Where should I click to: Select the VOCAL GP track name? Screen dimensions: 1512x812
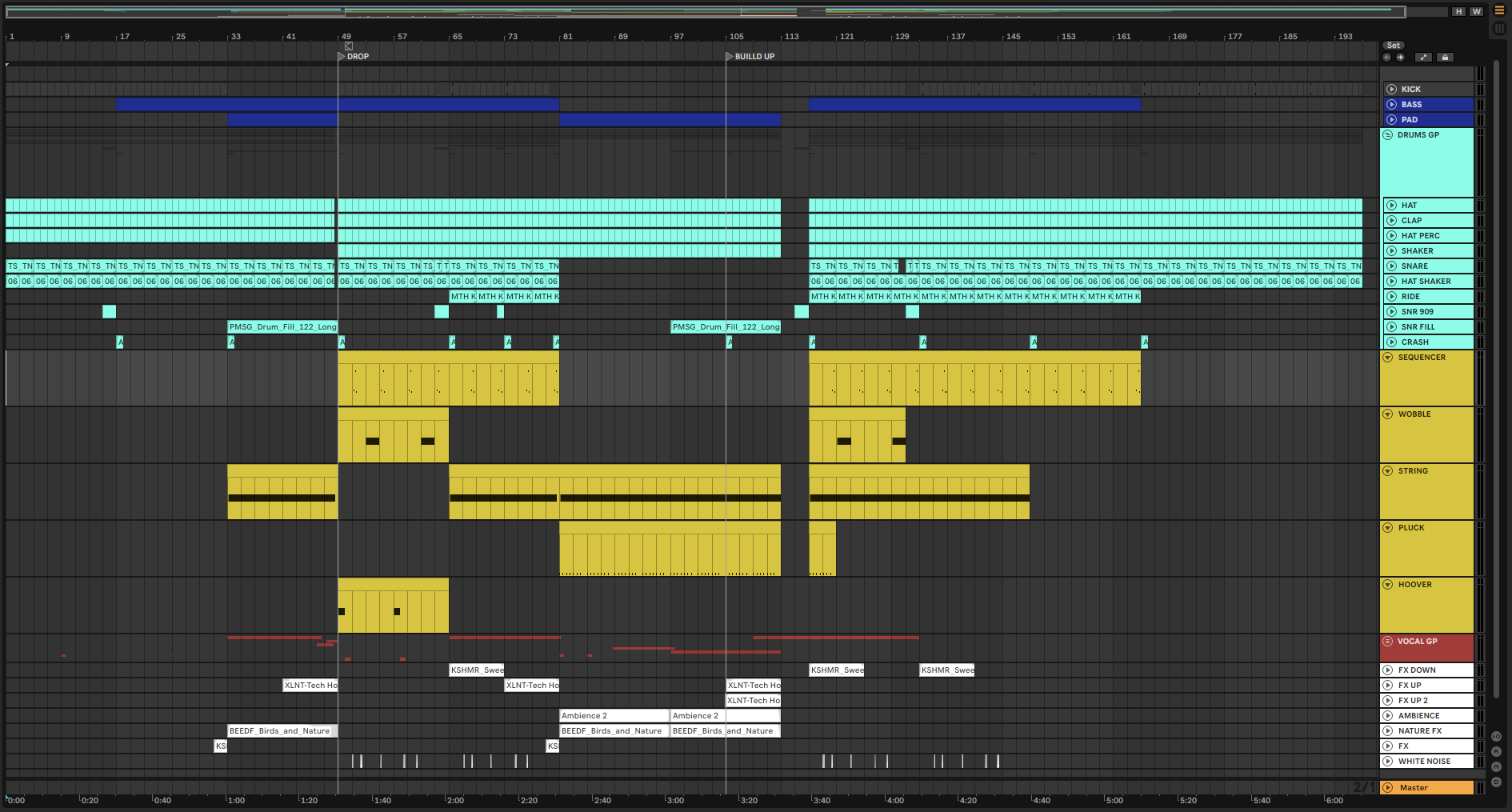click(x=1417, y=642)
